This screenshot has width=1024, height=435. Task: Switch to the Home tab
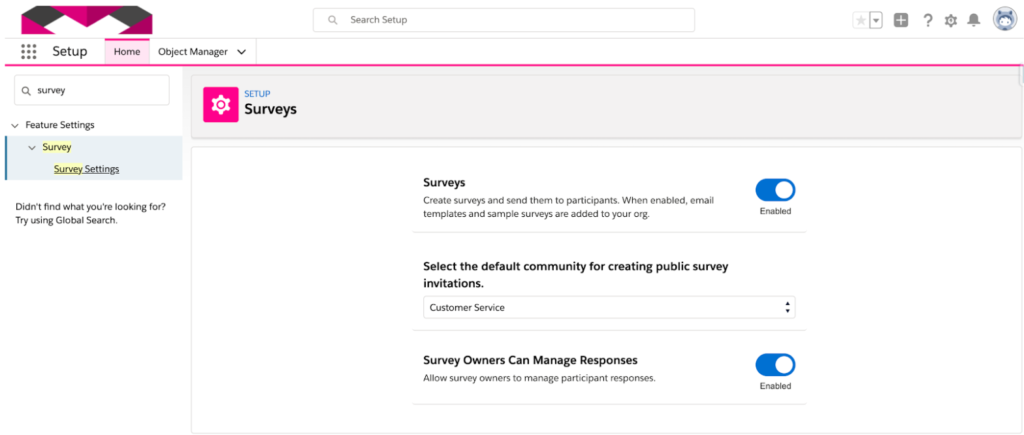coord(127,52)
